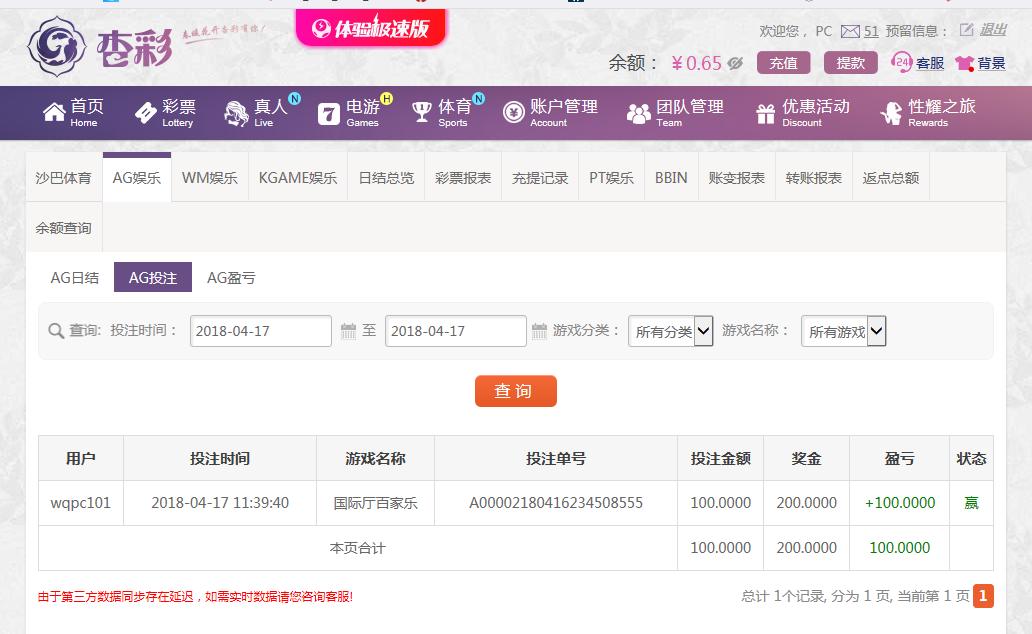The width and height of the screenshot is (1032, 634).
Task: Click the background shirt icon
Action: pyautogui.click(x=964, y=63)
